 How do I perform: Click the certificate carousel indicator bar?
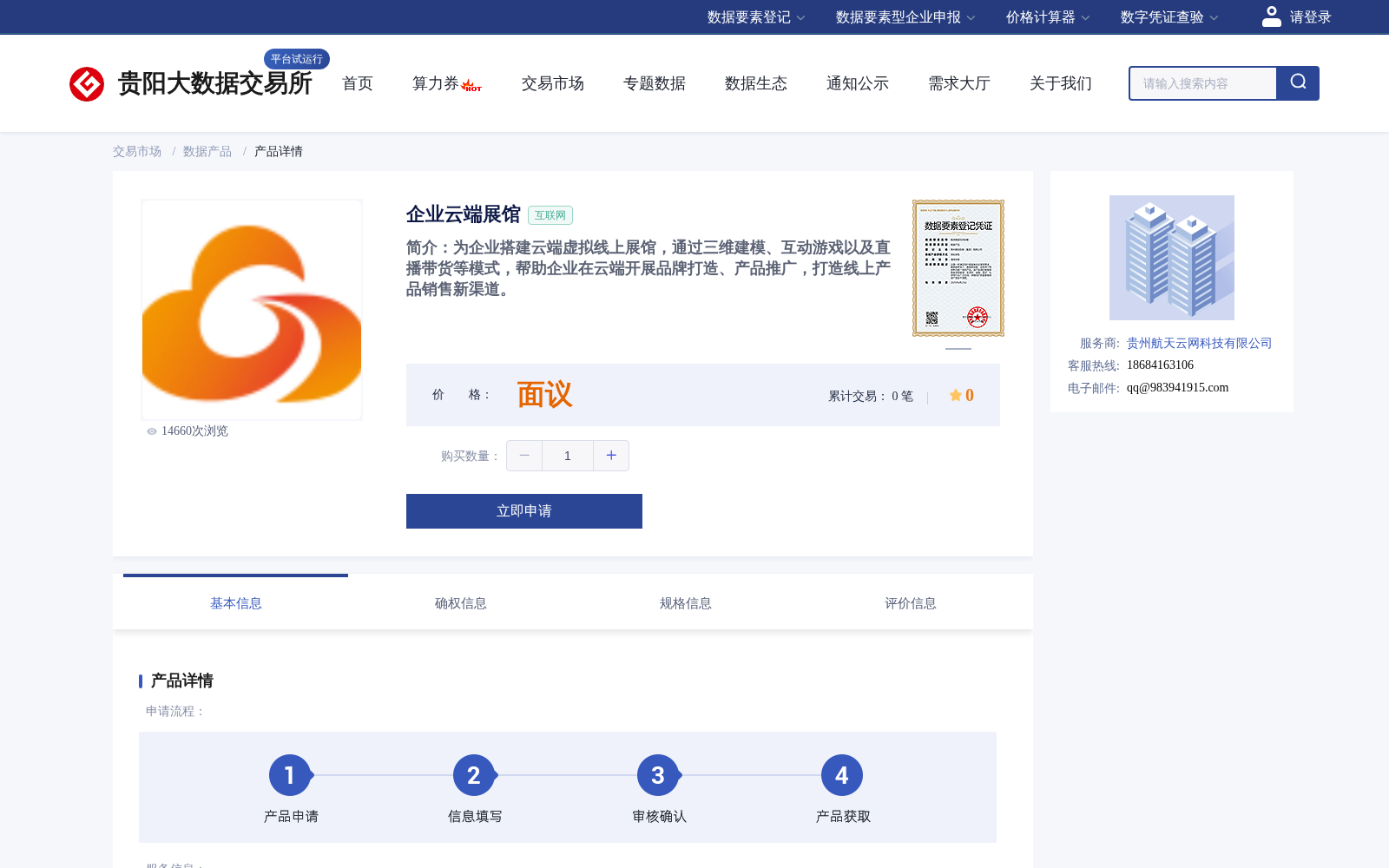[958, 349]
